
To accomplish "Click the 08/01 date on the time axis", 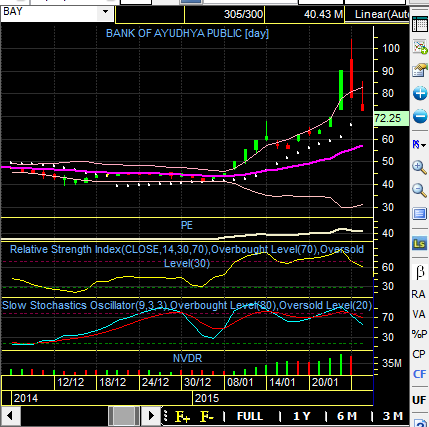I will pyautogui.click(x=240, y=382).
